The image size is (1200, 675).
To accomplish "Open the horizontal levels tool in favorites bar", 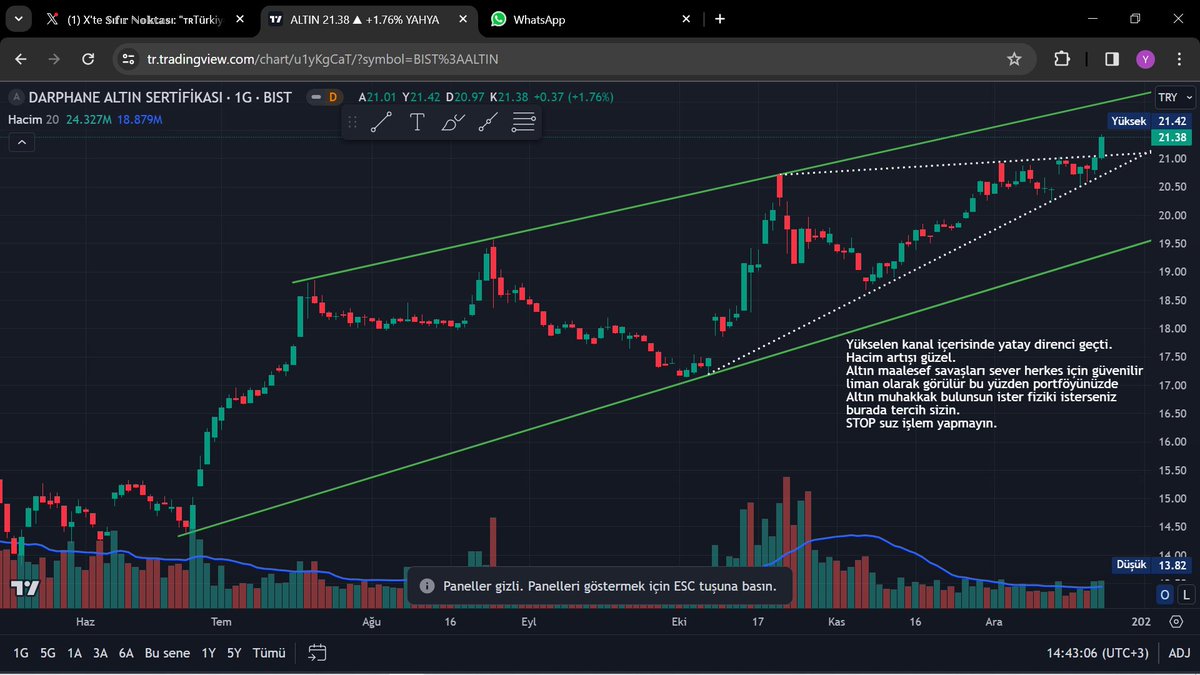I will pos(523,122).
